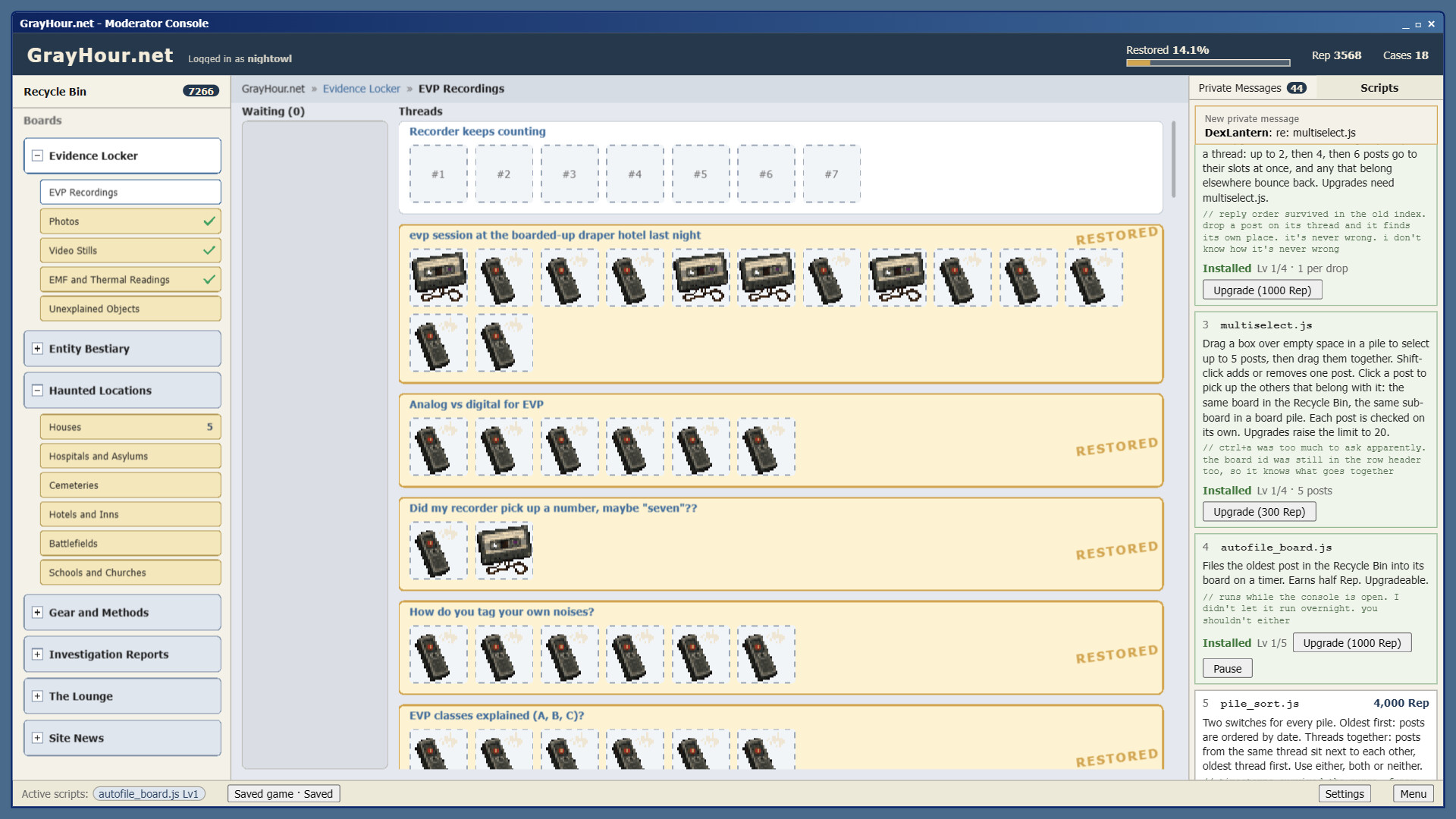Open the Houses sub-board
Viewport: 1456px width, 819px height.
[130, 427]
